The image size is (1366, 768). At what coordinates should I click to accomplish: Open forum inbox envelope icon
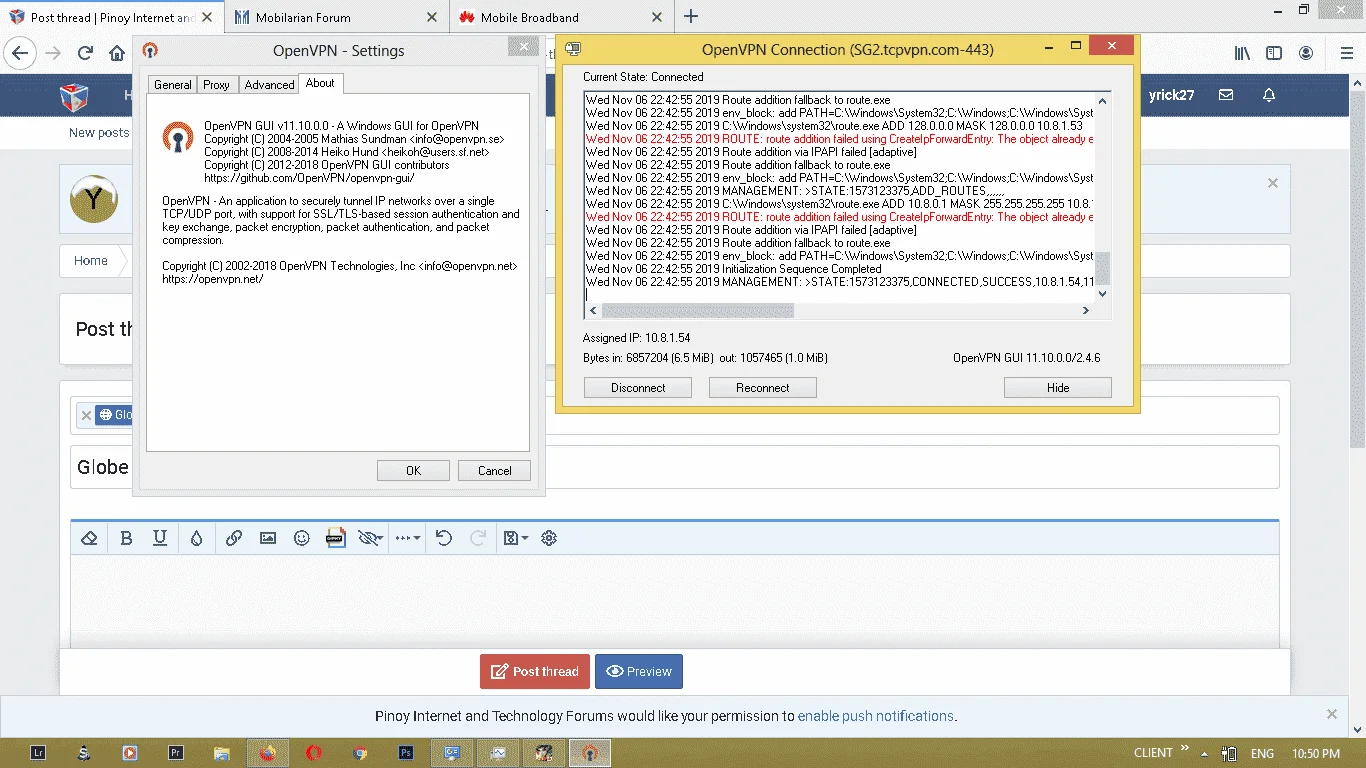(x=1226, y=95)
